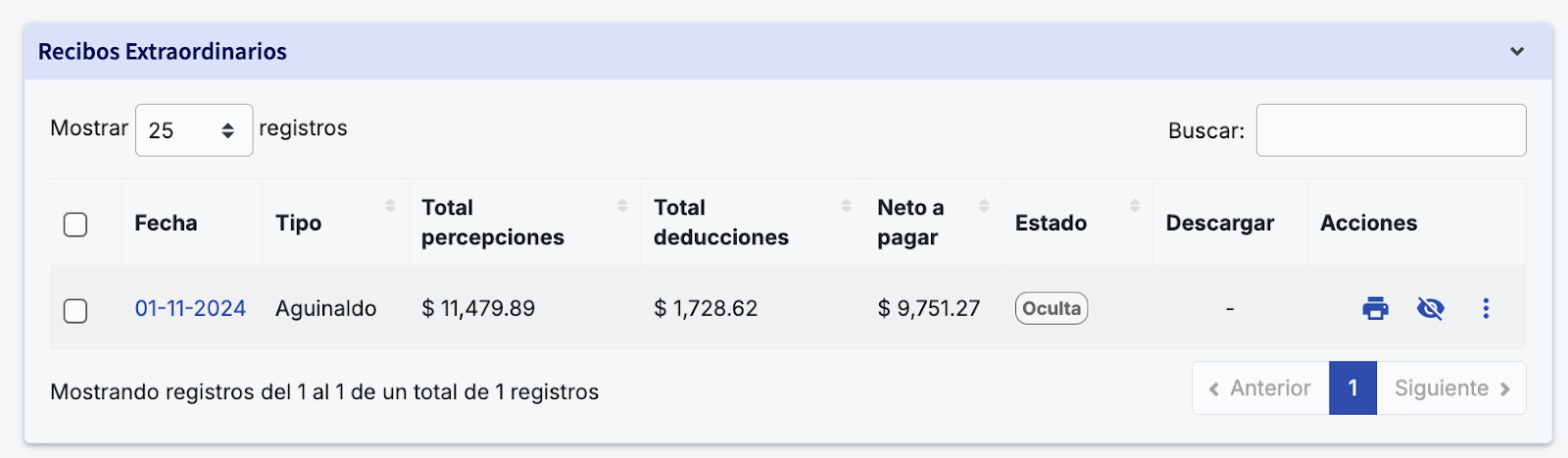This screenshot has height=458, width=1568.
Task: Toggle visibility of the Aguinaldo receipt
Action: [1431, 309]
